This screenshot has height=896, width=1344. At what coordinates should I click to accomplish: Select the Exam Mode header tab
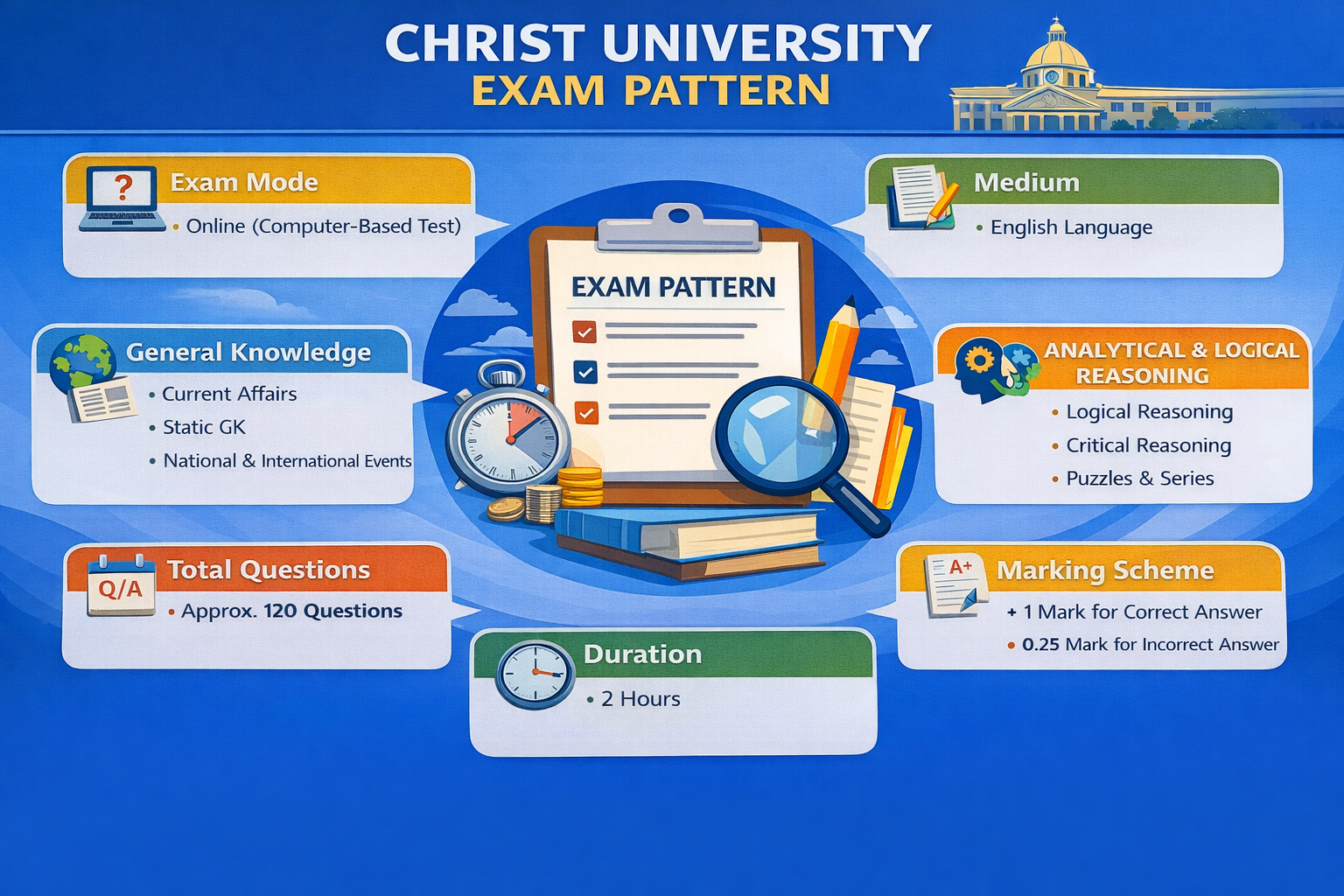tap(245, 182)
